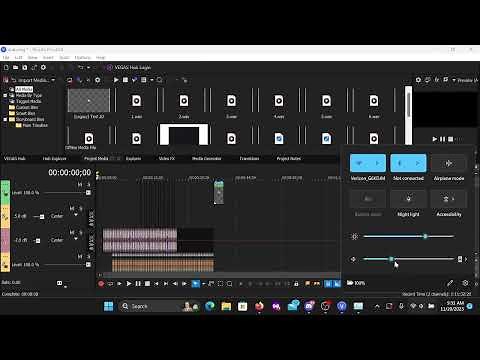Click the search media magnifier icon
Viewport: 480px width, 360px height.
[x=160, y=80]
